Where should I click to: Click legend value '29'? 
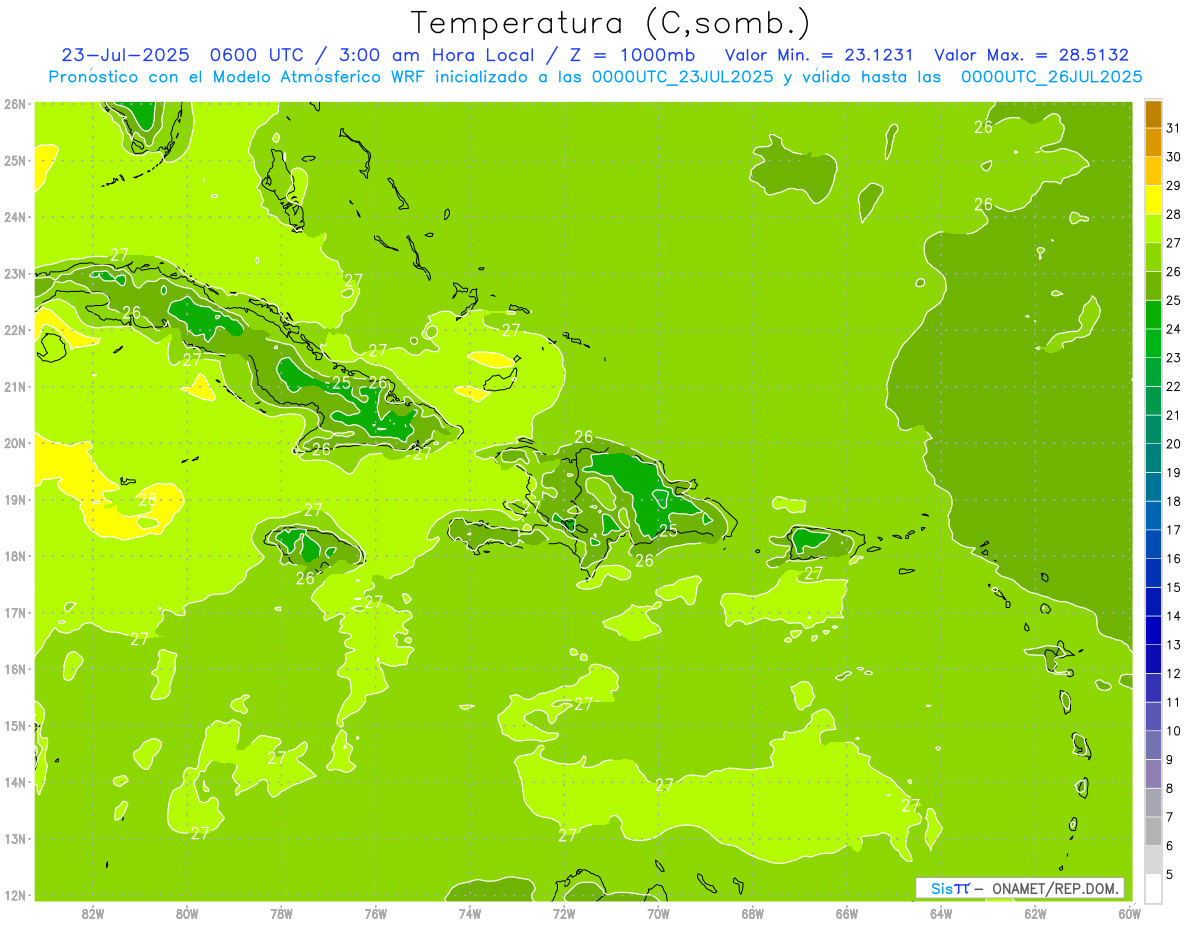[1174, 185]
